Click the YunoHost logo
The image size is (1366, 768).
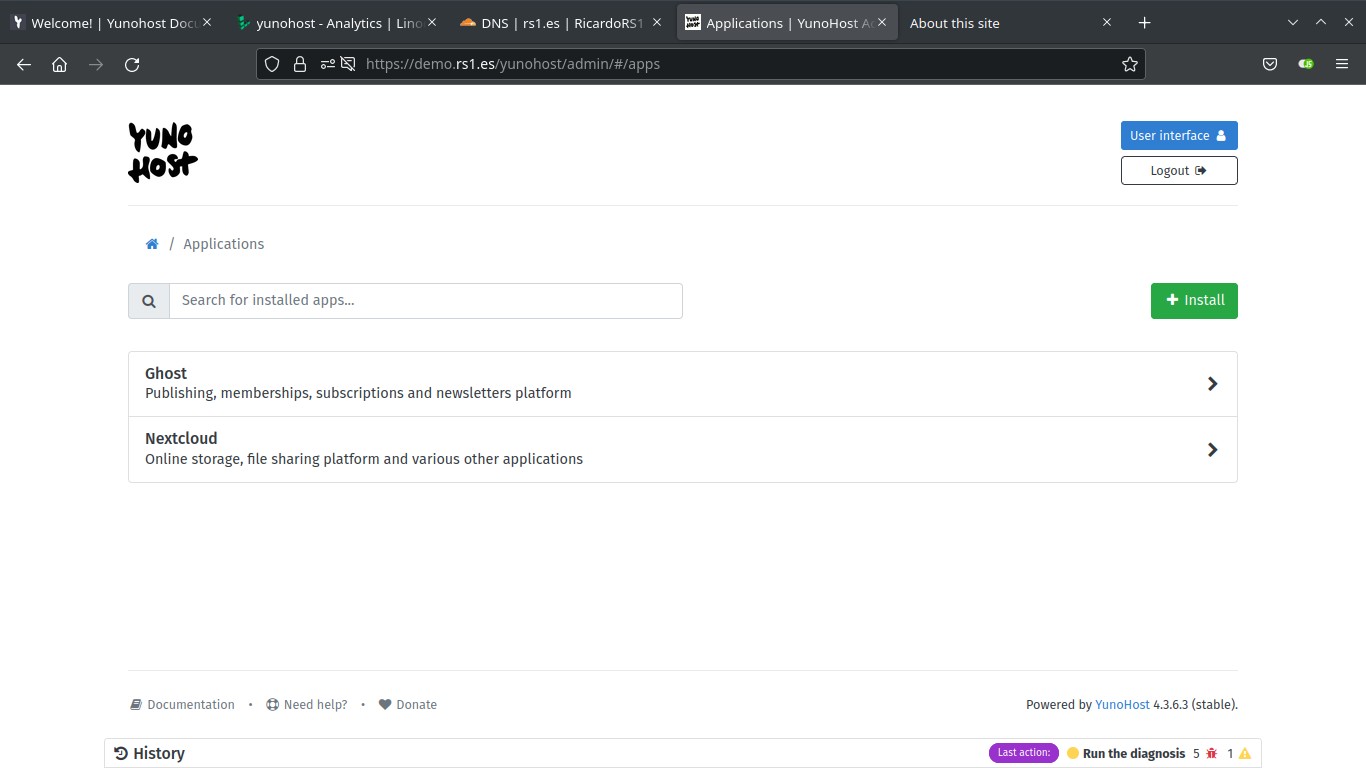[x=162, y=152]
